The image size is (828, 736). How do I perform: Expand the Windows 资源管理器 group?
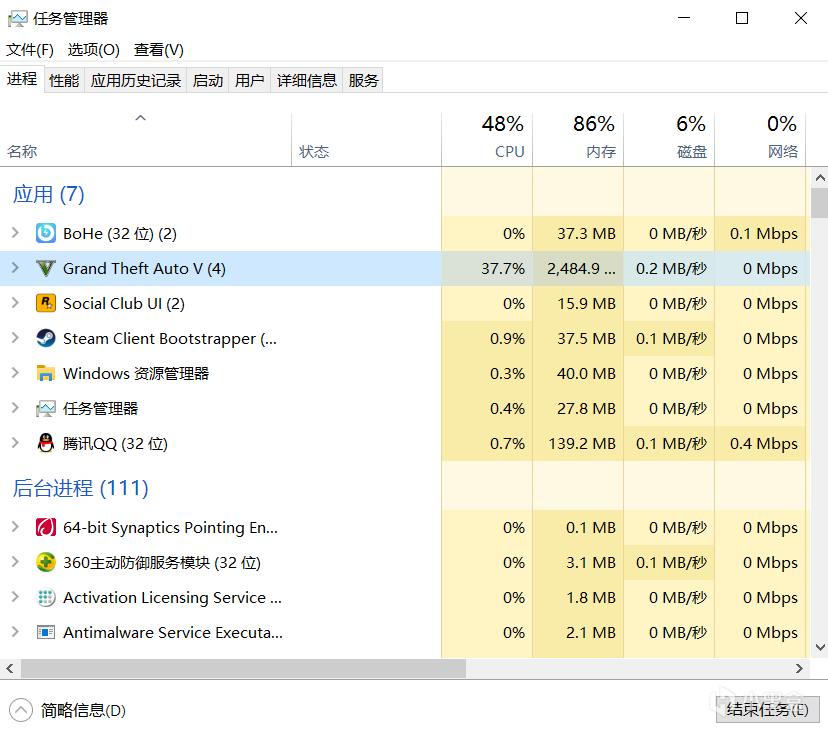tap(15, 373)
